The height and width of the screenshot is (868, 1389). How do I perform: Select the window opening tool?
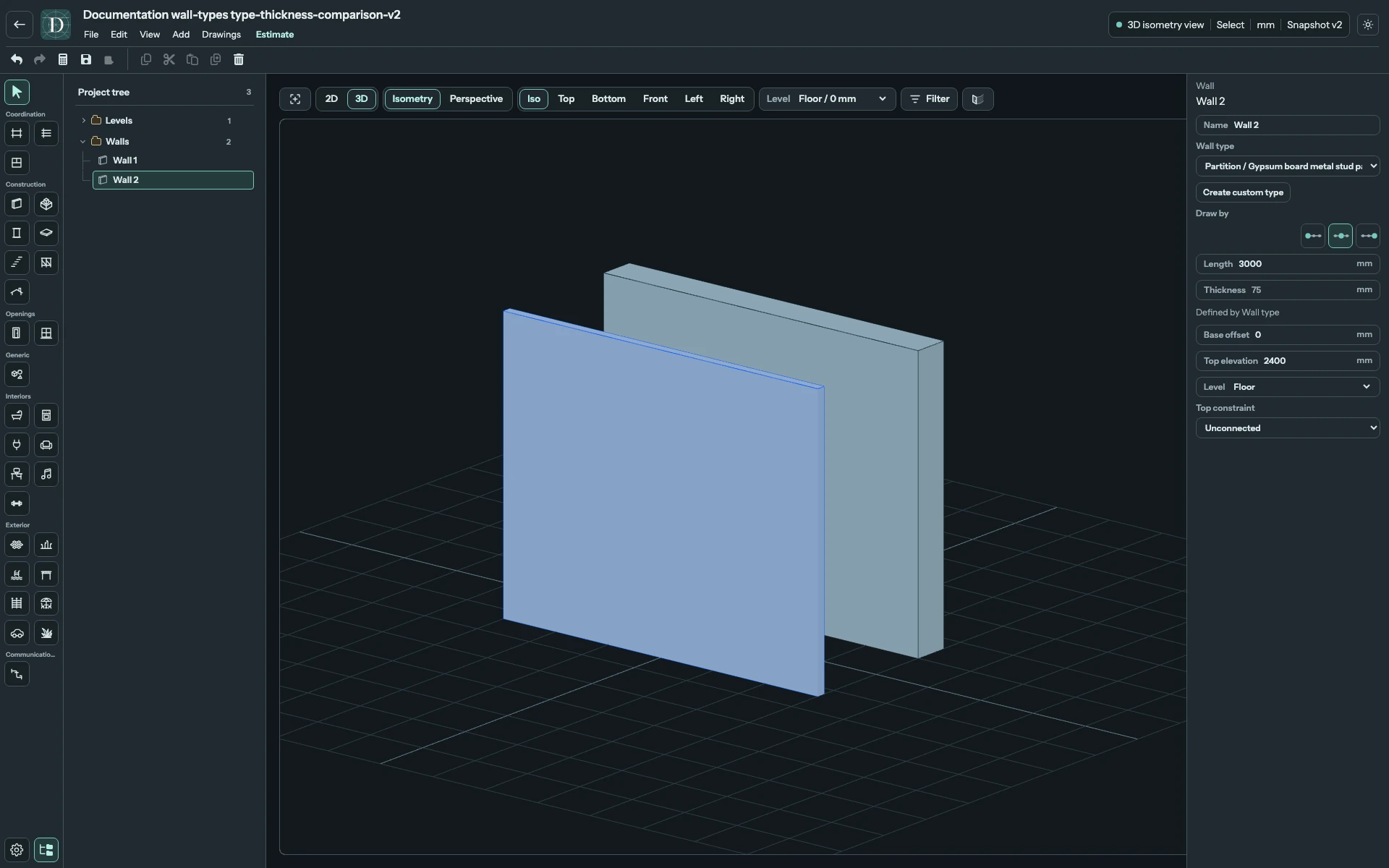pos(46,333)
